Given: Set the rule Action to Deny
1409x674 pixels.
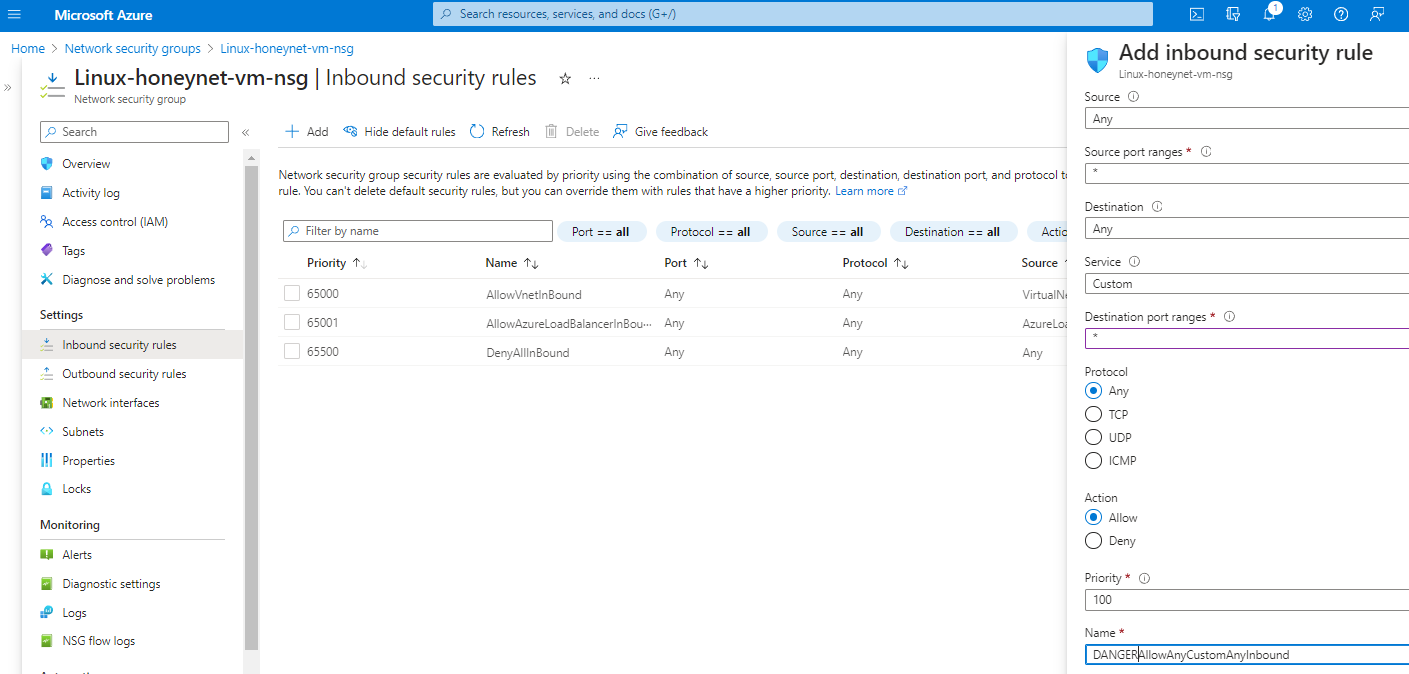Looking at the screenshot, I should pyautogui.click(x=1093, y=540).
